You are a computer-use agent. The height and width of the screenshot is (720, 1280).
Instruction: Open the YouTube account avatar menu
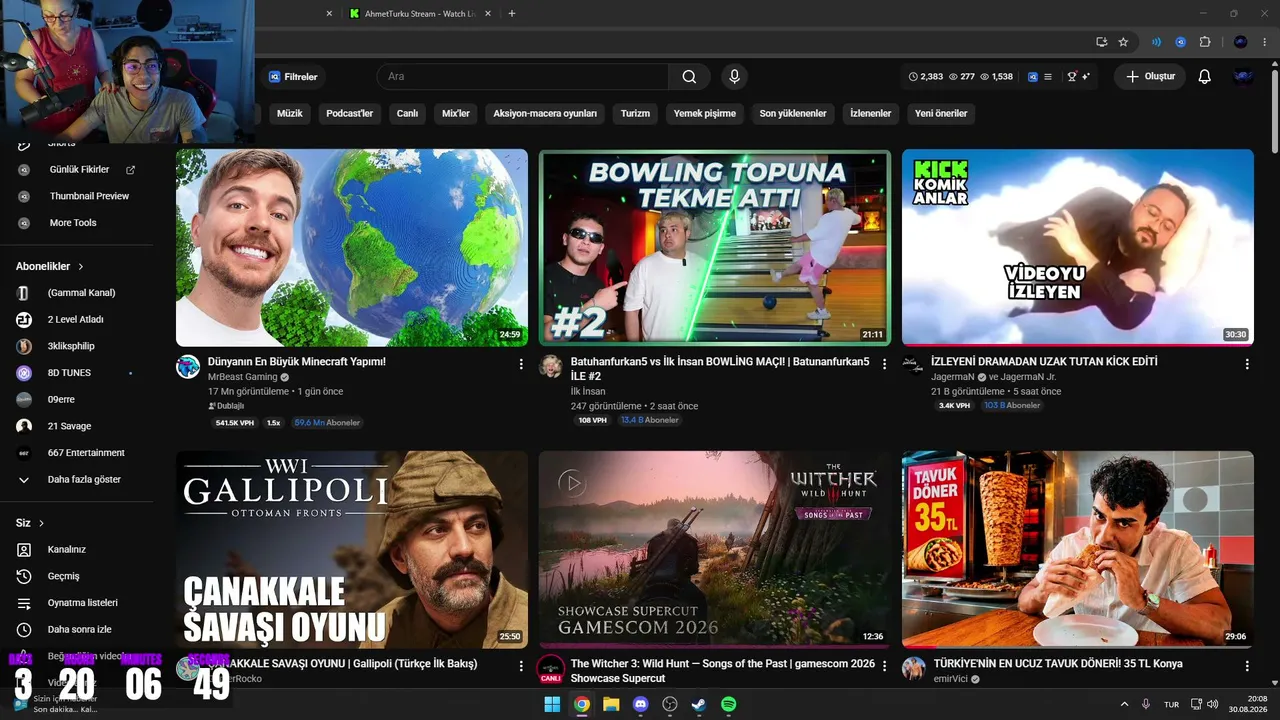1243,77
